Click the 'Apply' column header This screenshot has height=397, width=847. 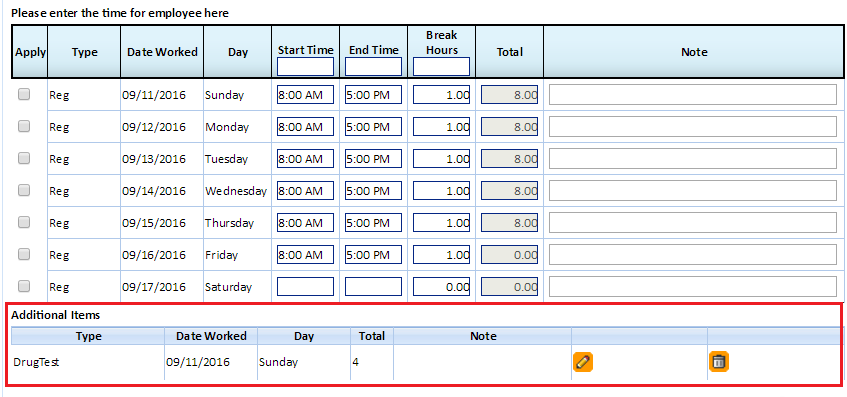[x=30, y=52]
